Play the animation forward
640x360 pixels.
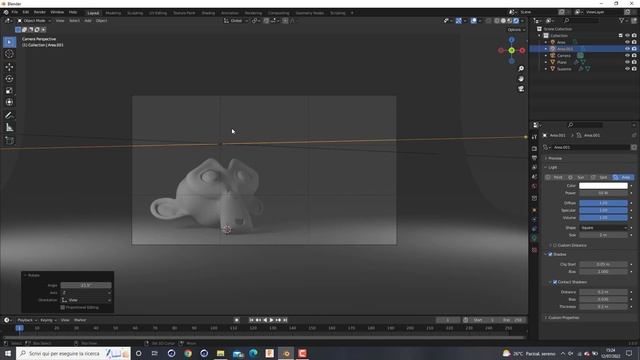click(x=271, y=320)
